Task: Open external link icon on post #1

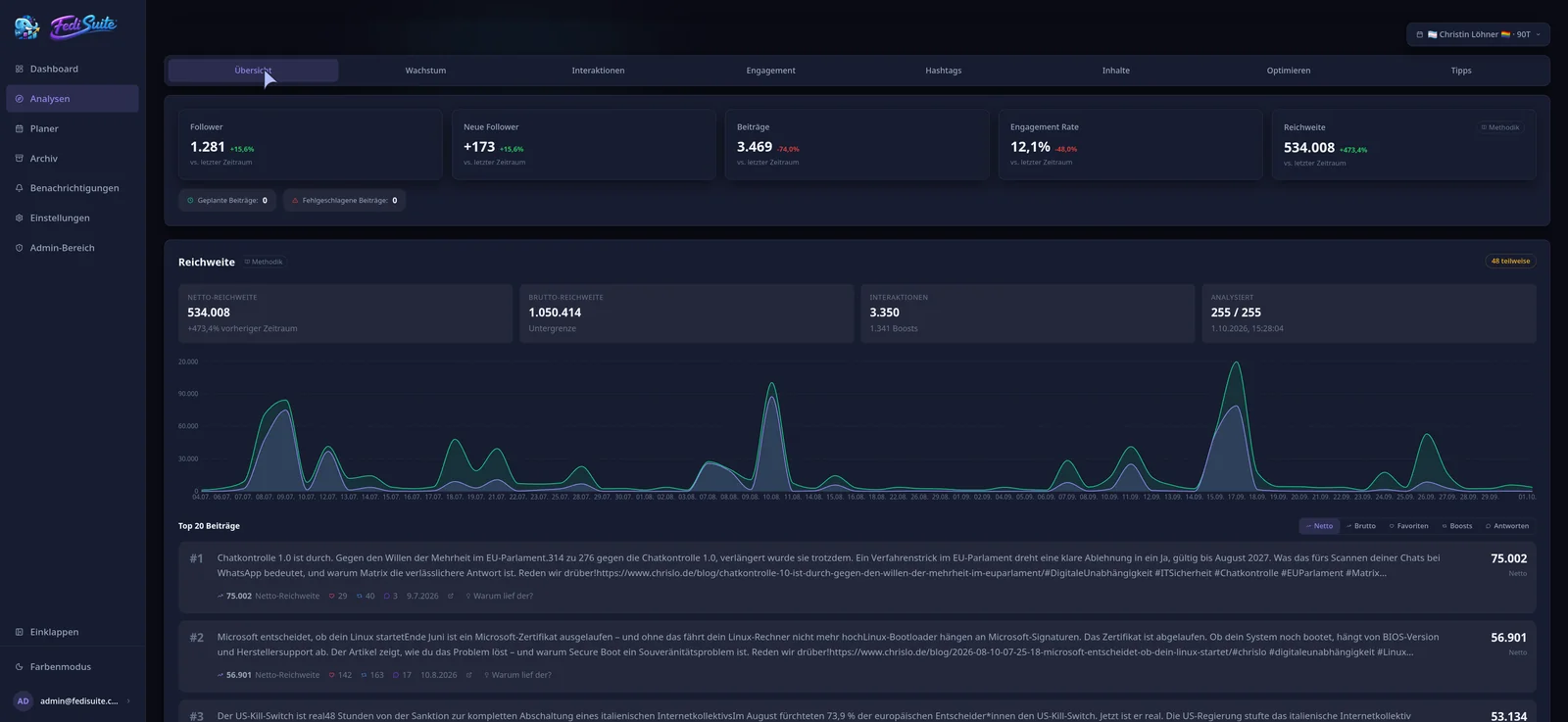Action: [451, 596]
